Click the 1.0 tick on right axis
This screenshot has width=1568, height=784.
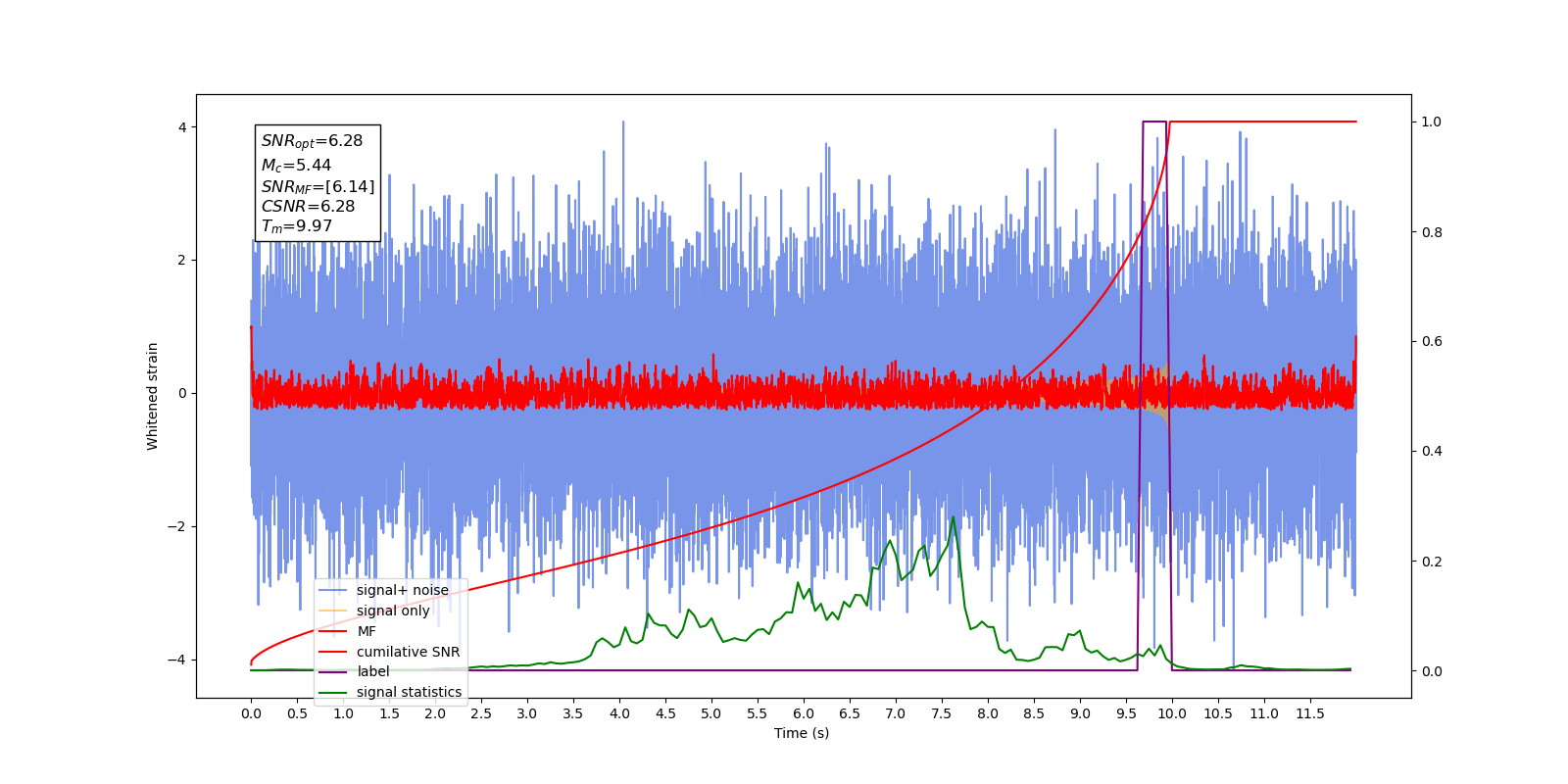pos(1432,122)
